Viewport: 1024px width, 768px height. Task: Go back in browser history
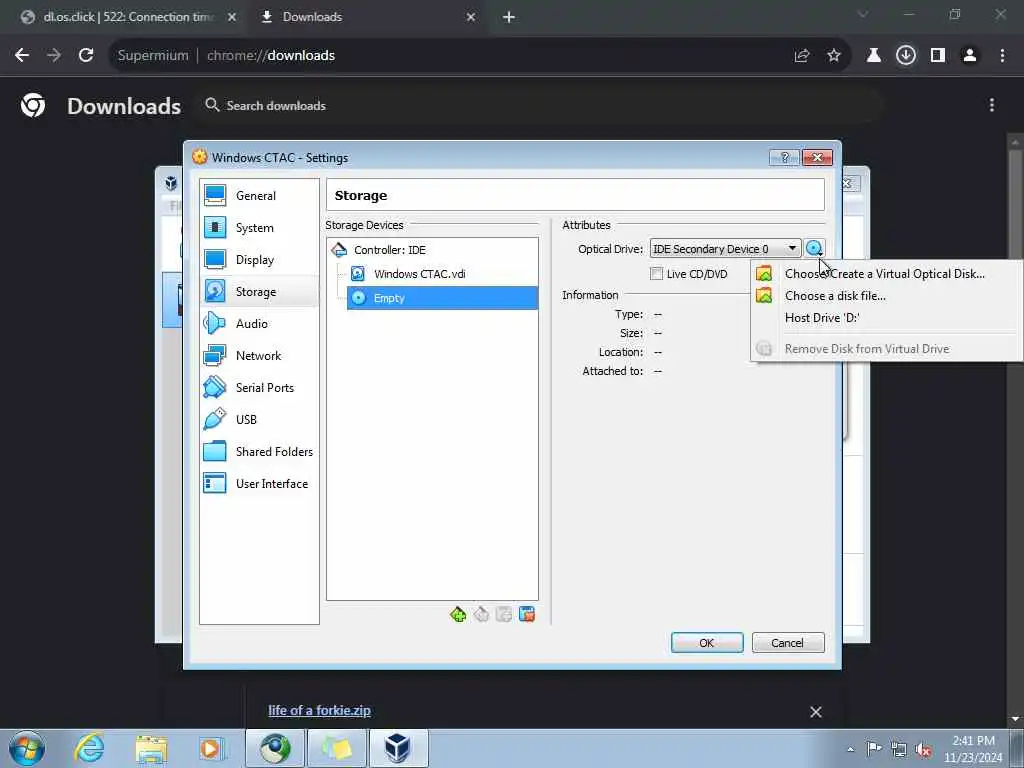pos(22,55)
